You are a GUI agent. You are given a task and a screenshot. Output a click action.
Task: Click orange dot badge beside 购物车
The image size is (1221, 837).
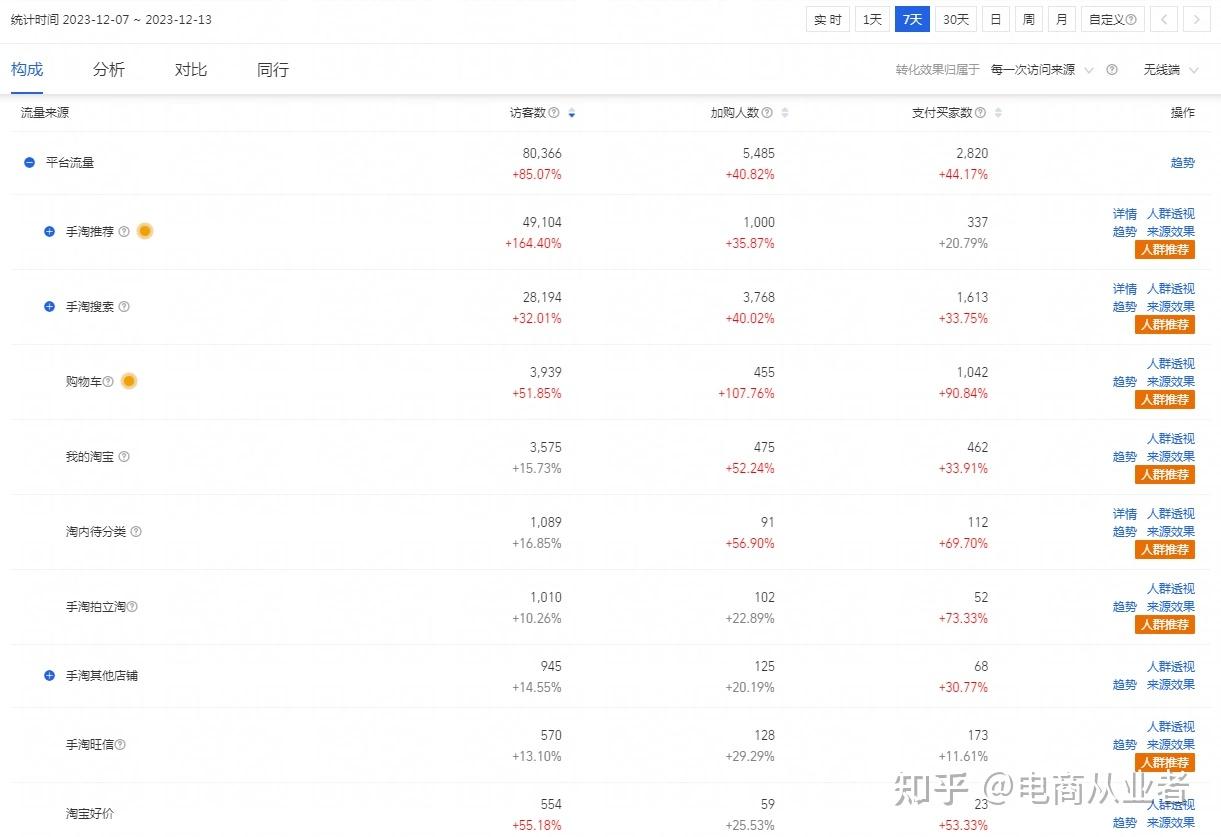[x=129, y=381]
